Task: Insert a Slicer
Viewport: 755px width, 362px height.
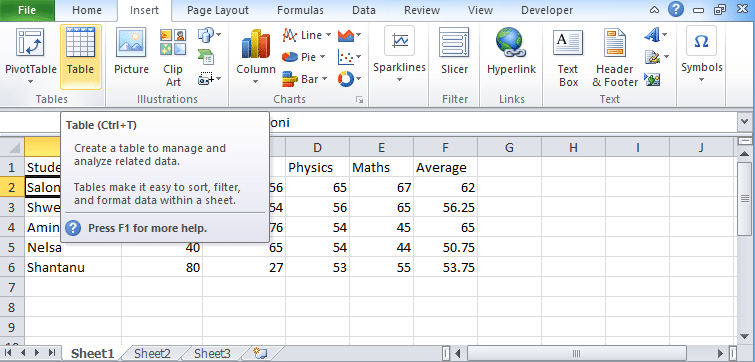Action: [455, 52]
